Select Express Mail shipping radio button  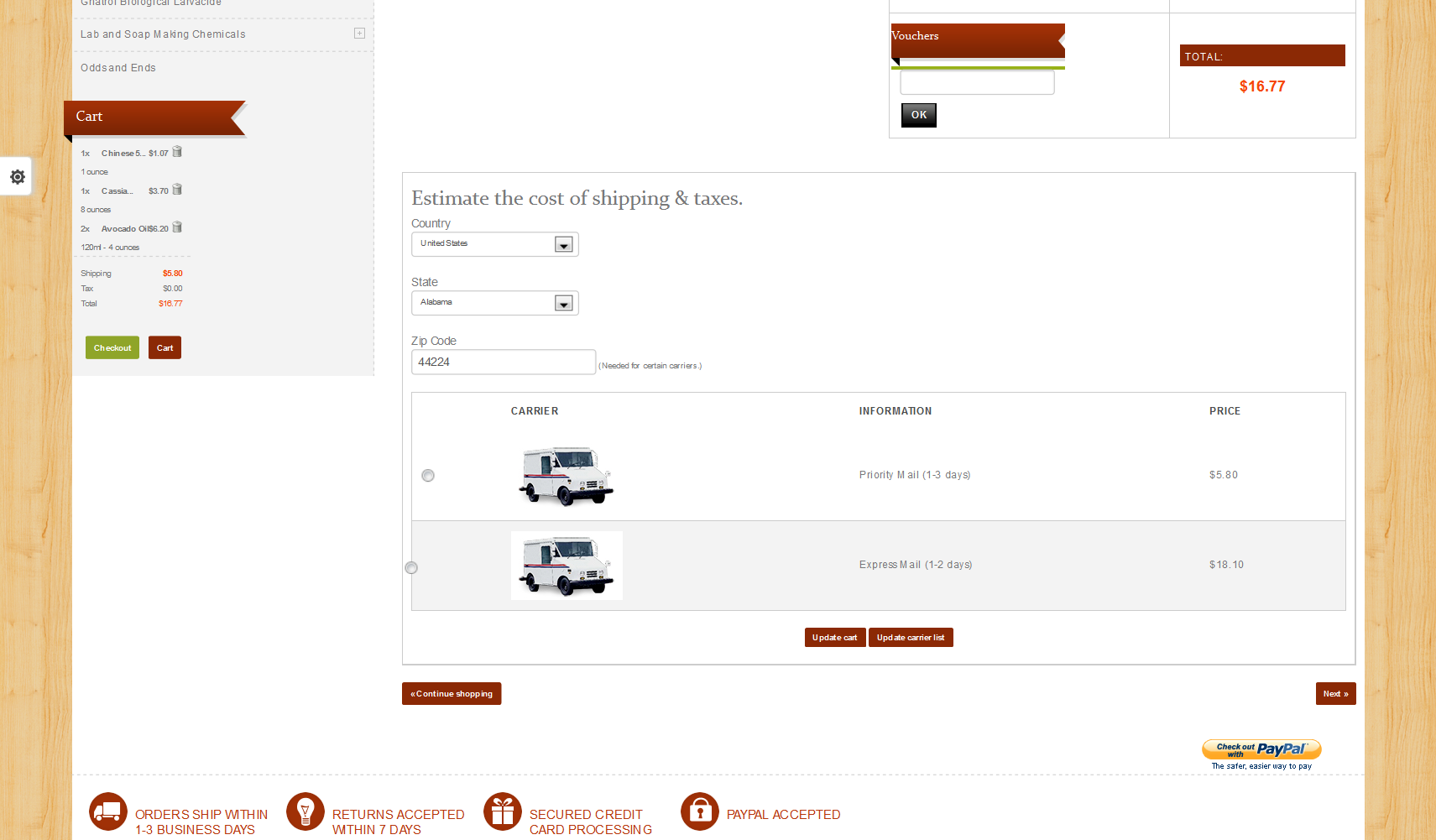coord(411,568)
